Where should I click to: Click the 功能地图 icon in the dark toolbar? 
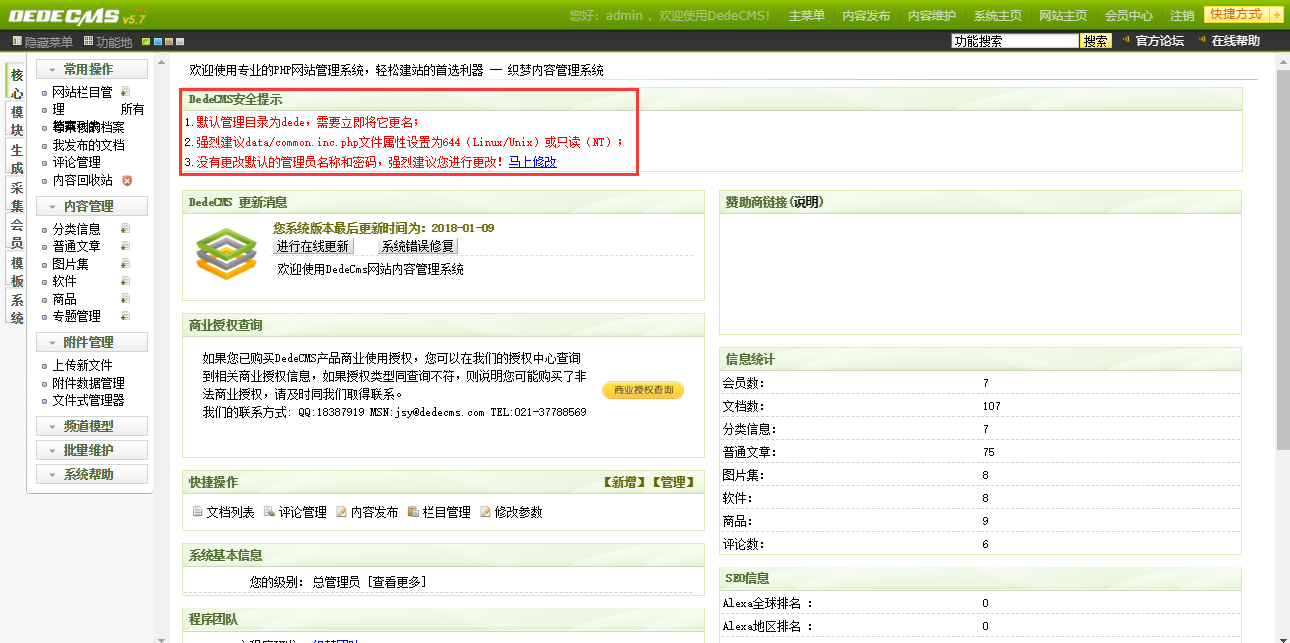(88, 41)
